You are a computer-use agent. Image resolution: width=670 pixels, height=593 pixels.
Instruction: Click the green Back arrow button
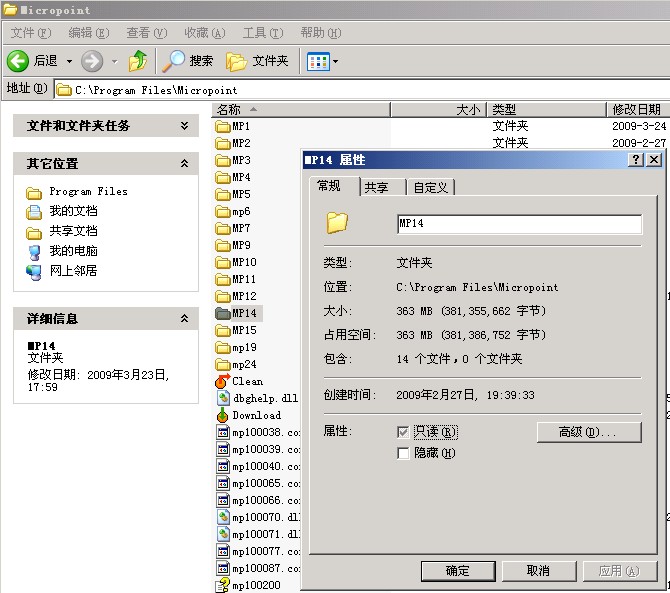click(18, 61)
